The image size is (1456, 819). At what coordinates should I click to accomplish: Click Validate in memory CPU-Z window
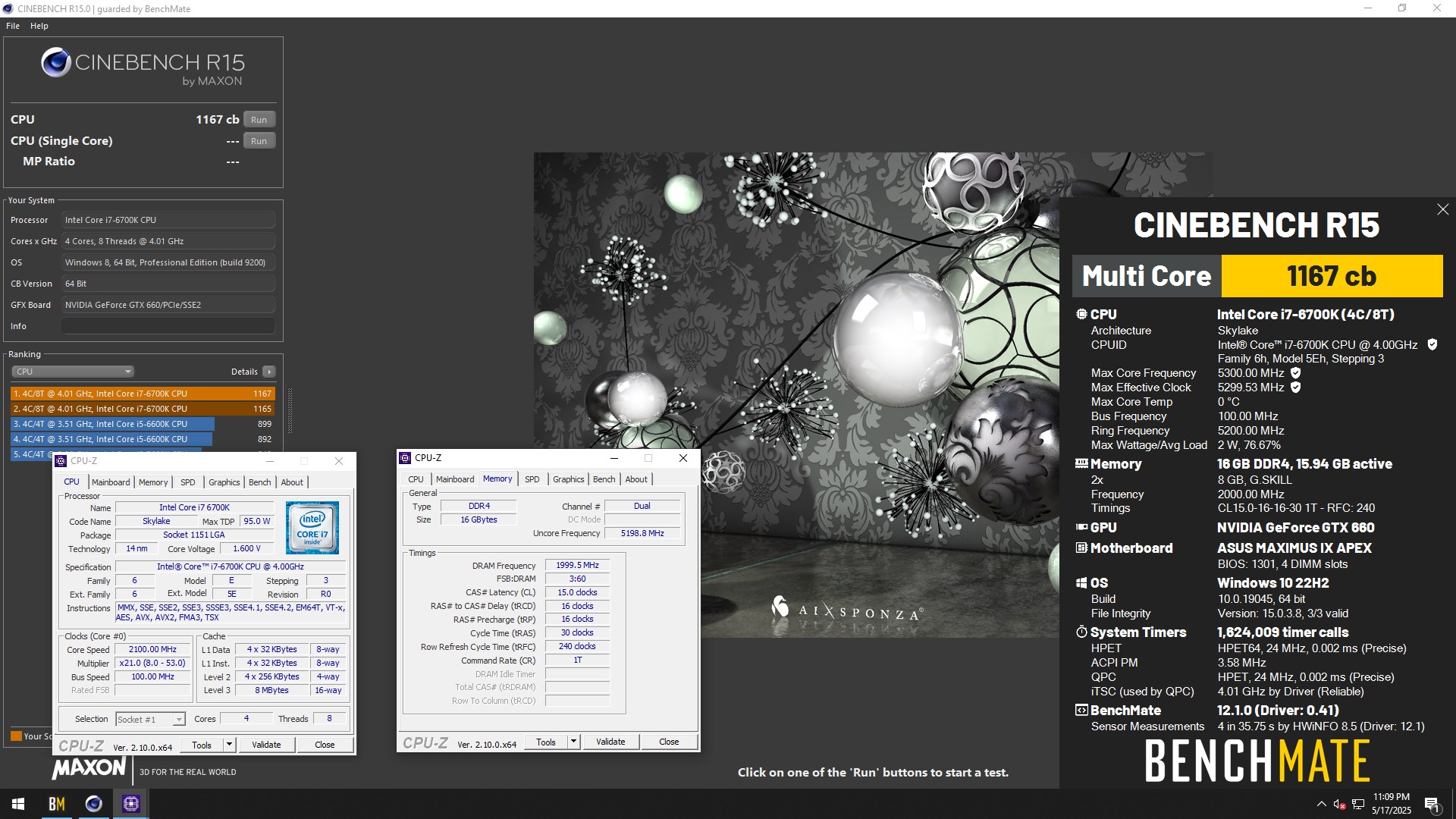coord(610,742)
